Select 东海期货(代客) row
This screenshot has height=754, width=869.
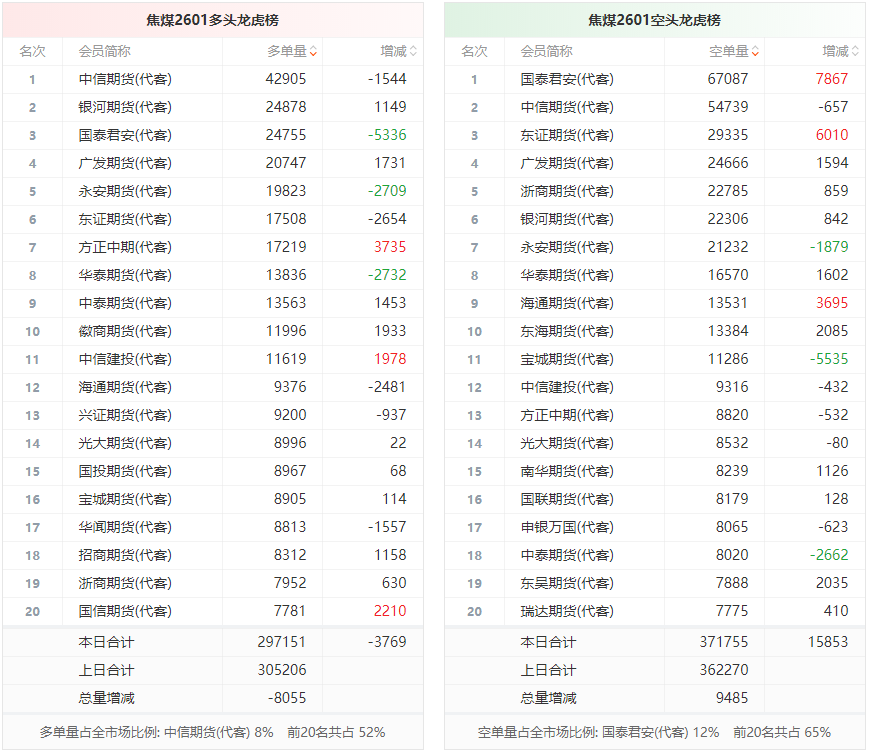point(655,331)
